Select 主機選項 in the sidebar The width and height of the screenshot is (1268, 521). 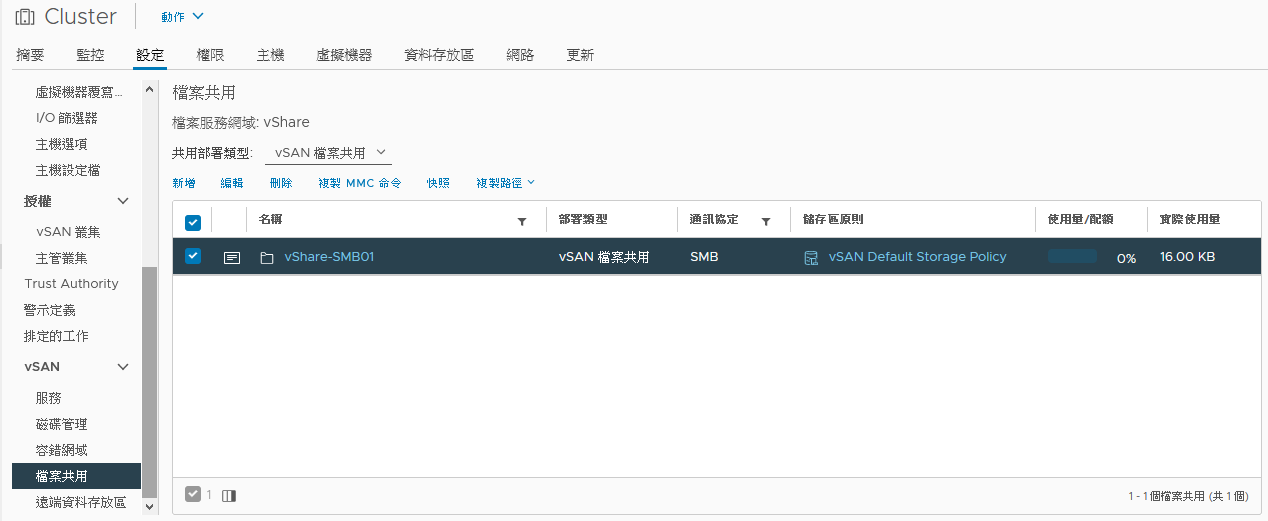click(x=61, y=144)
